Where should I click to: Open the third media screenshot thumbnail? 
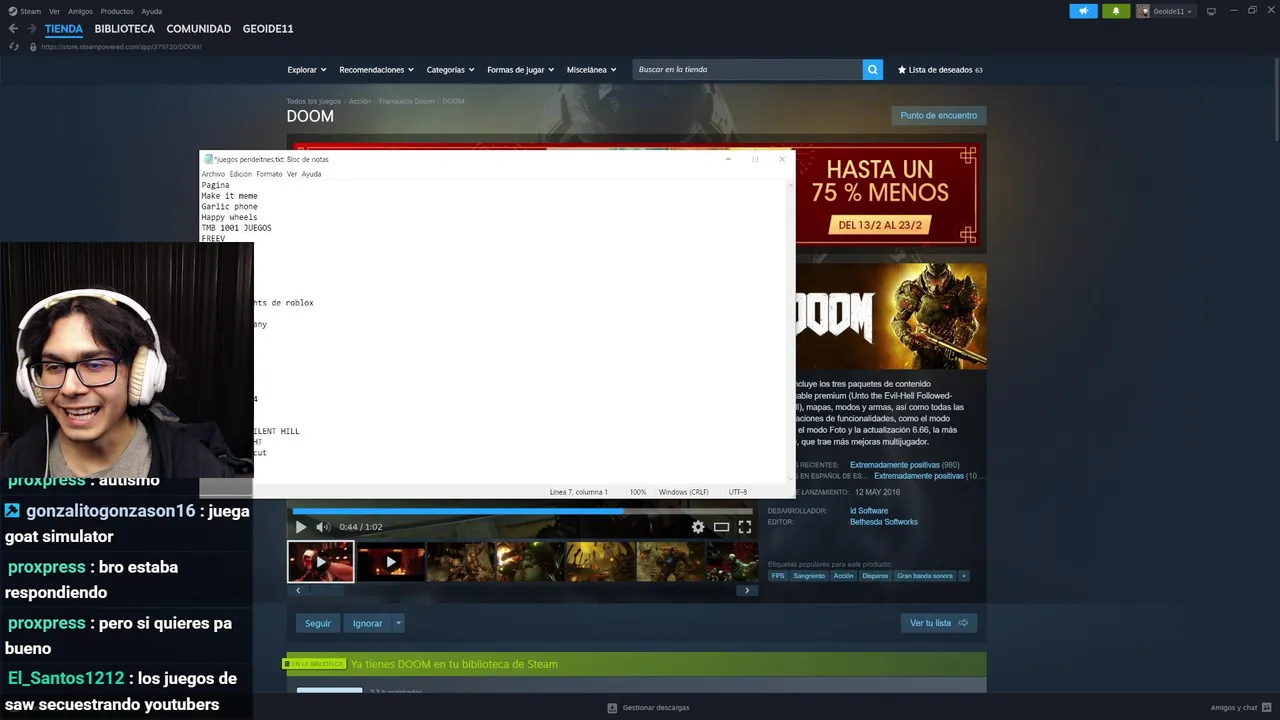461,562
